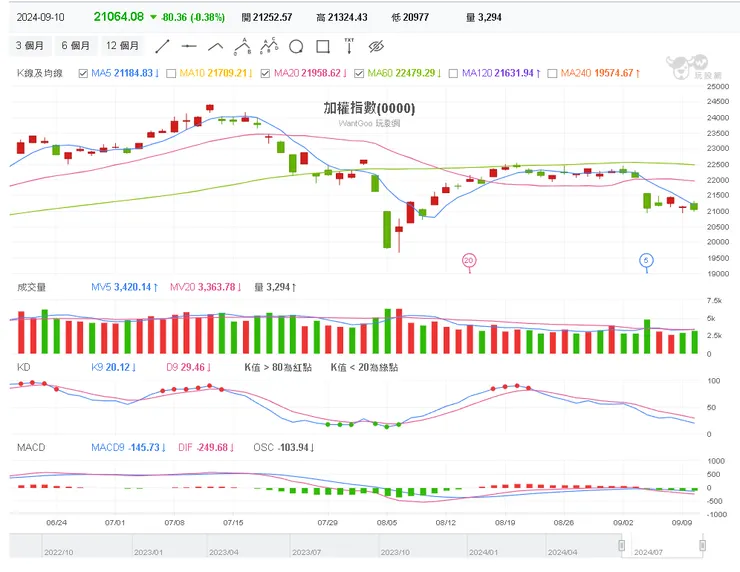The image size is (740, 572).
Task: Click the pink 20 event marker on chart
Action: [469, 261]
